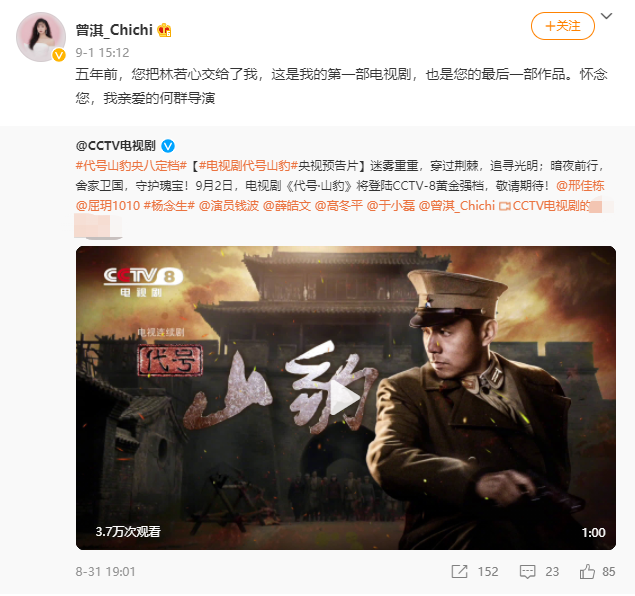Open the @屈玥1010 mention
The width and height of the screenshot is (635, 596).
click(108, 206)
